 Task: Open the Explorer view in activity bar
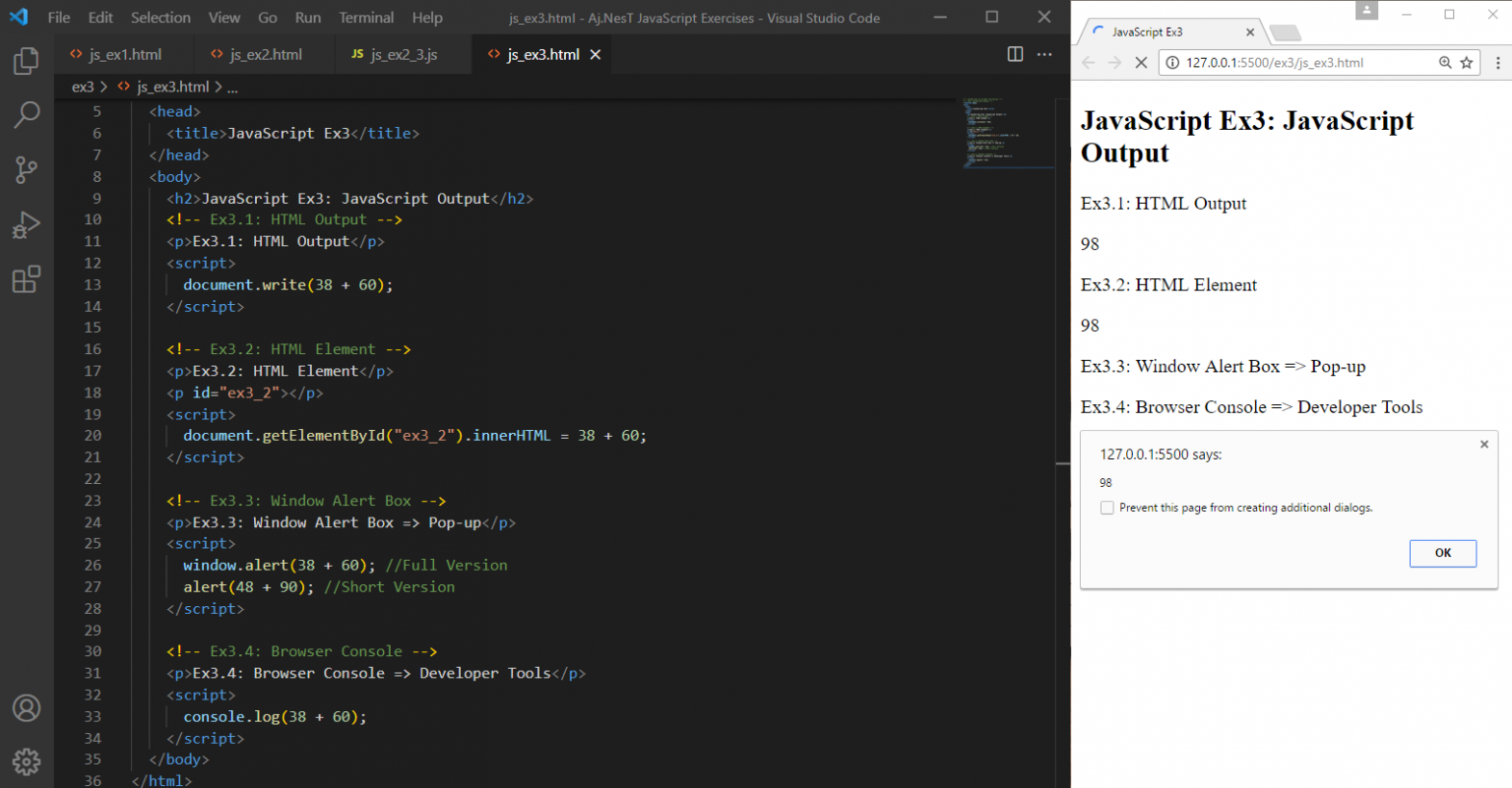tap(27, 61)
